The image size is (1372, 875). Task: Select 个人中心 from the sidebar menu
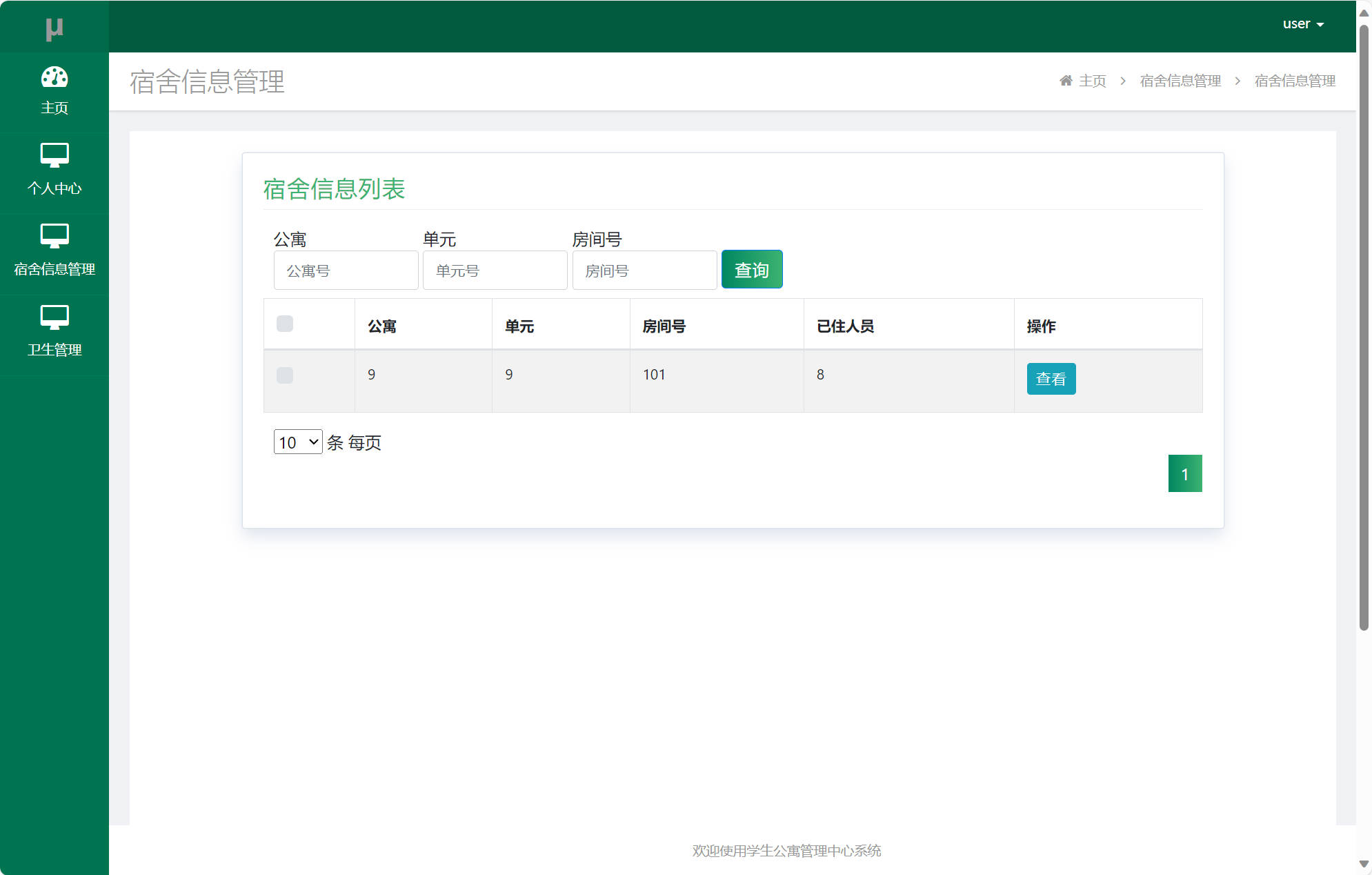54,188
